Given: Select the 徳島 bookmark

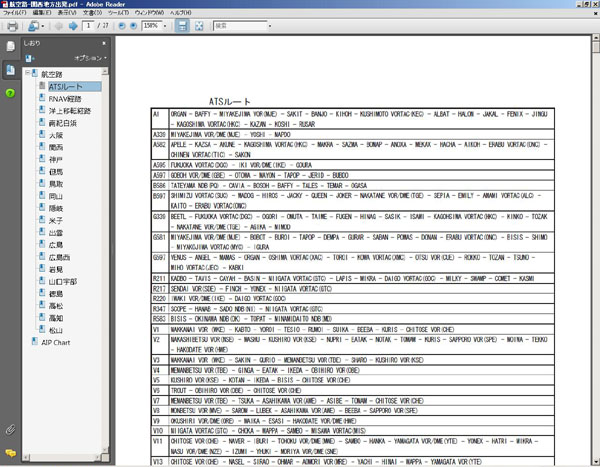Looking at the screenshot, I should [x=56, y=294].
